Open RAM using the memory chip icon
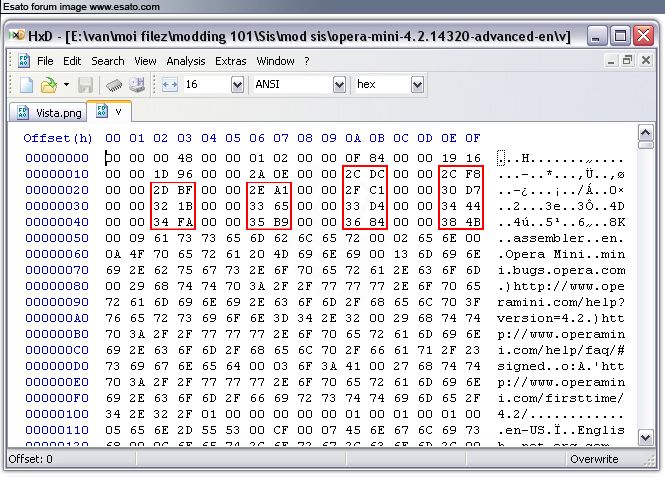This screenshot has width=665, height=477. tap(114, 85)
